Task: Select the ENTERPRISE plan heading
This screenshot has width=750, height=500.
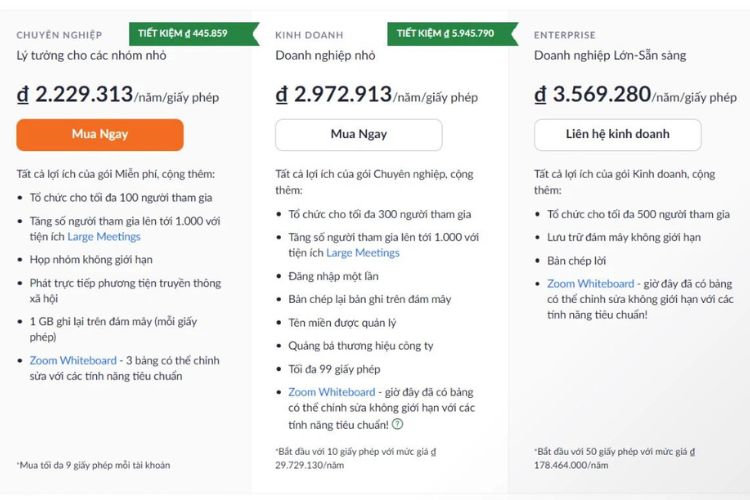Action: tap(565, 35)
